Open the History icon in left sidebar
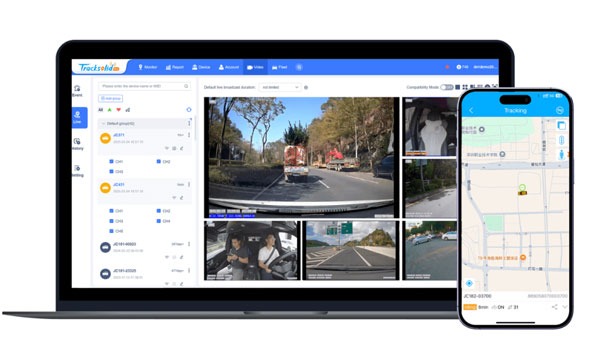Viewport: 600px width, 360px height. [x=77, y=144]
